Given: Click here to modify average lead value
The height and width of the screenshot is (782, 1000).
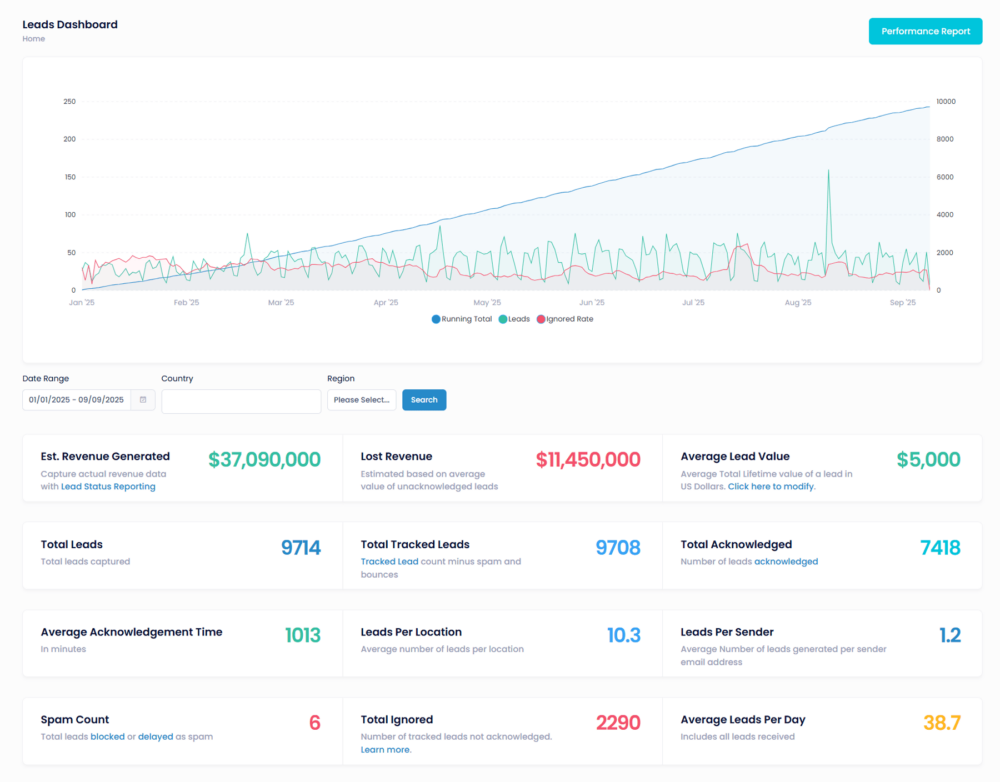Looking at the screenshot, I should pyautogui.click(x=771, y=487).
